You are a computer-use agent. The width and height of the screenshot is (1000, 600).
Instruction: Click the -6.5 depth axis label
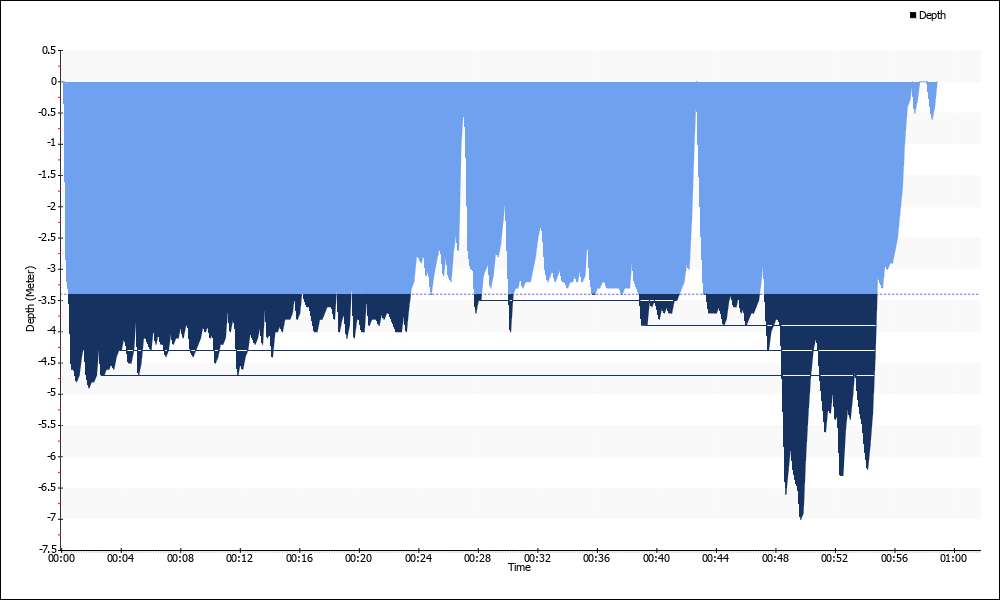(x=47, y=487)
